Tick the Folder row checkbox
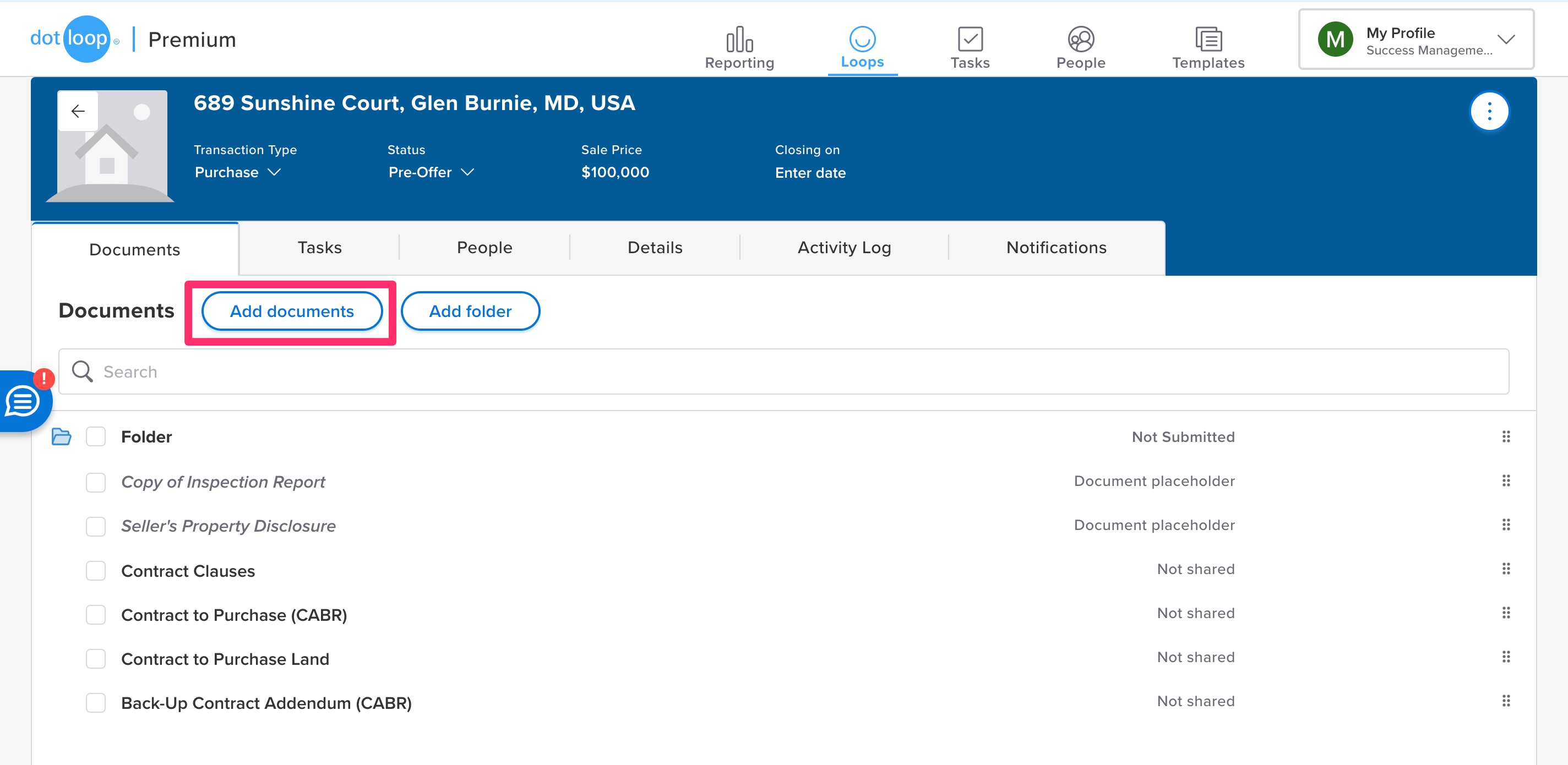 coord(96,437)
